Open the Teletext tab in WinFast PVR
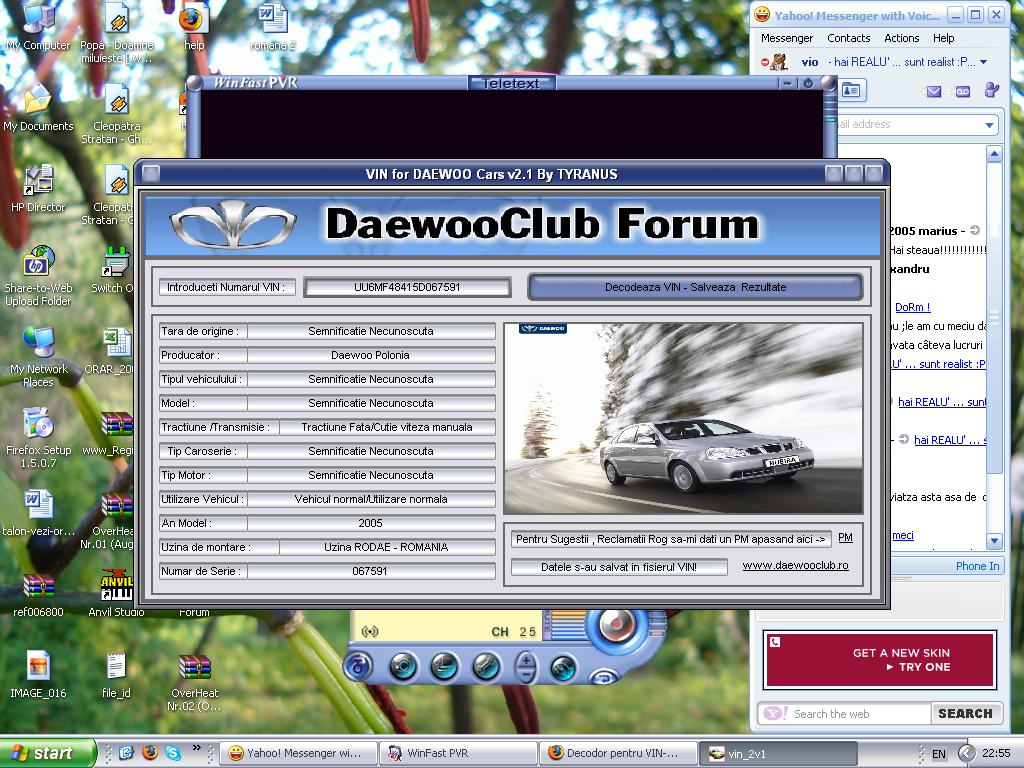The width and height of the screenshot is (1024, 768). click(x=511, y=83)
